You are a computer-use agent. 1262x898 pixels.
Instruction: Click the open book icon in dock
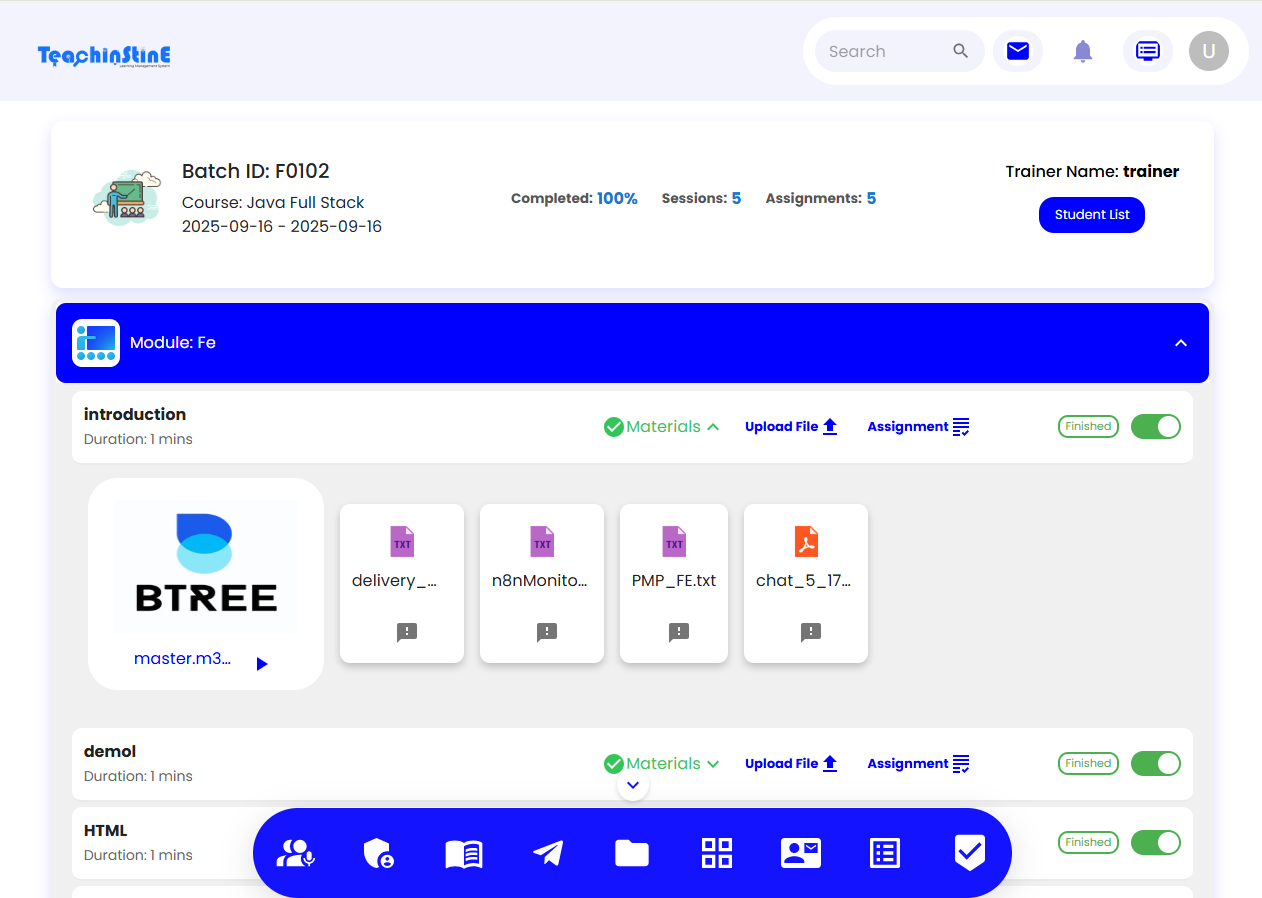click(464, 853)
